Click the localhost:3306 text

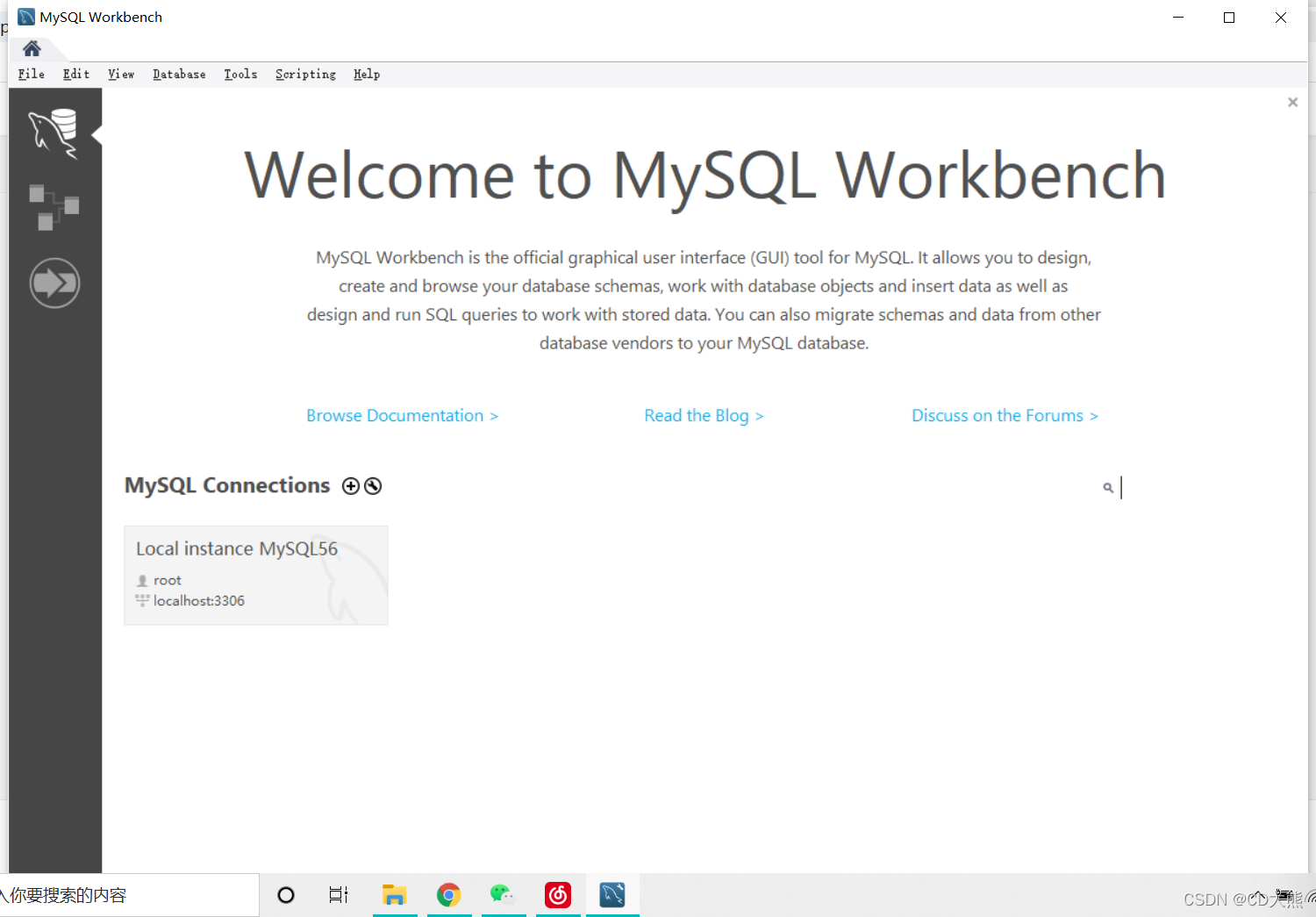click(199, 601)
